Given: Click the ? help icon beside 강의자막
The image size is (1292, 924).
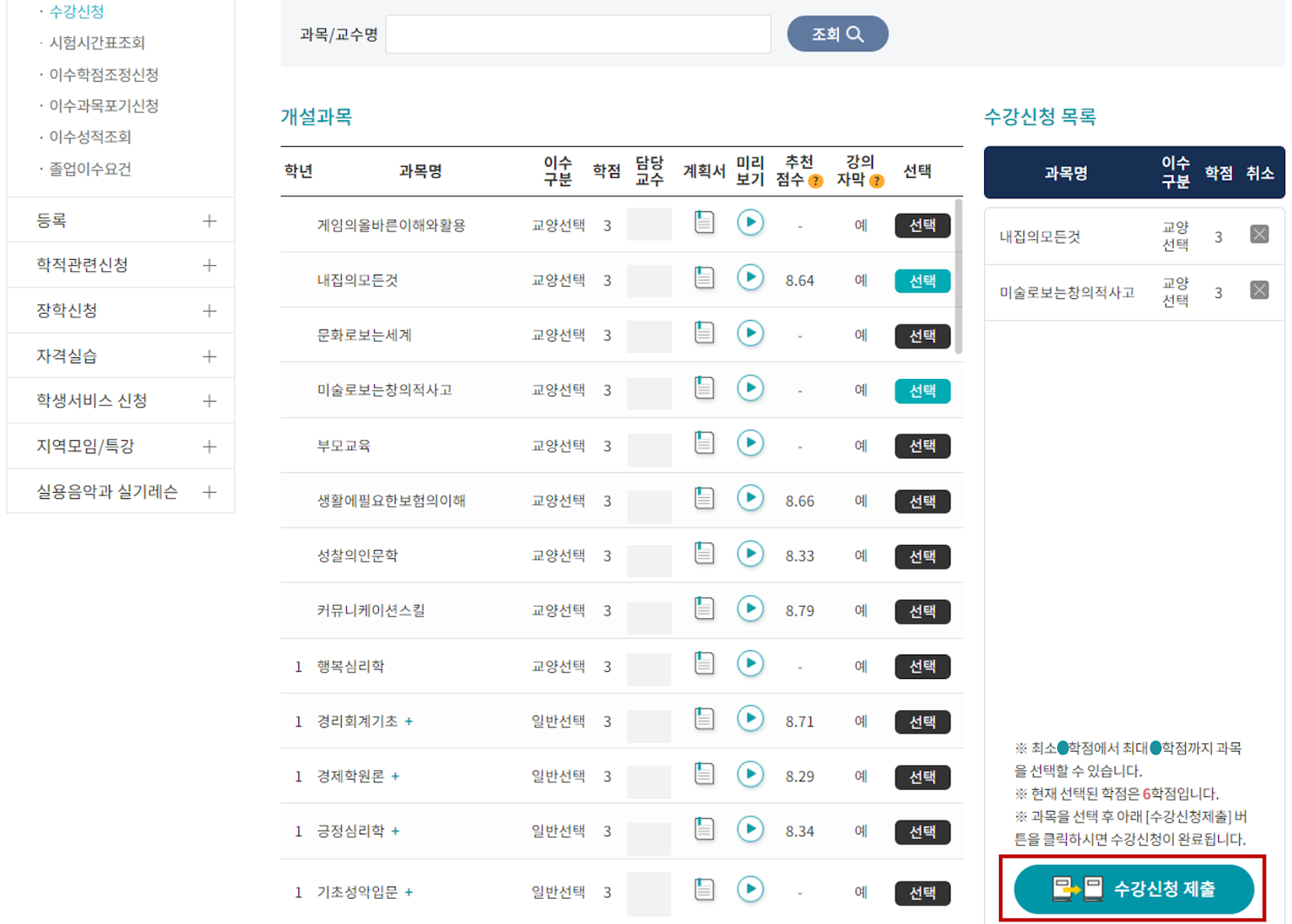Looking at the screenshot, I should pyautogui.click(x=878, y=181).
